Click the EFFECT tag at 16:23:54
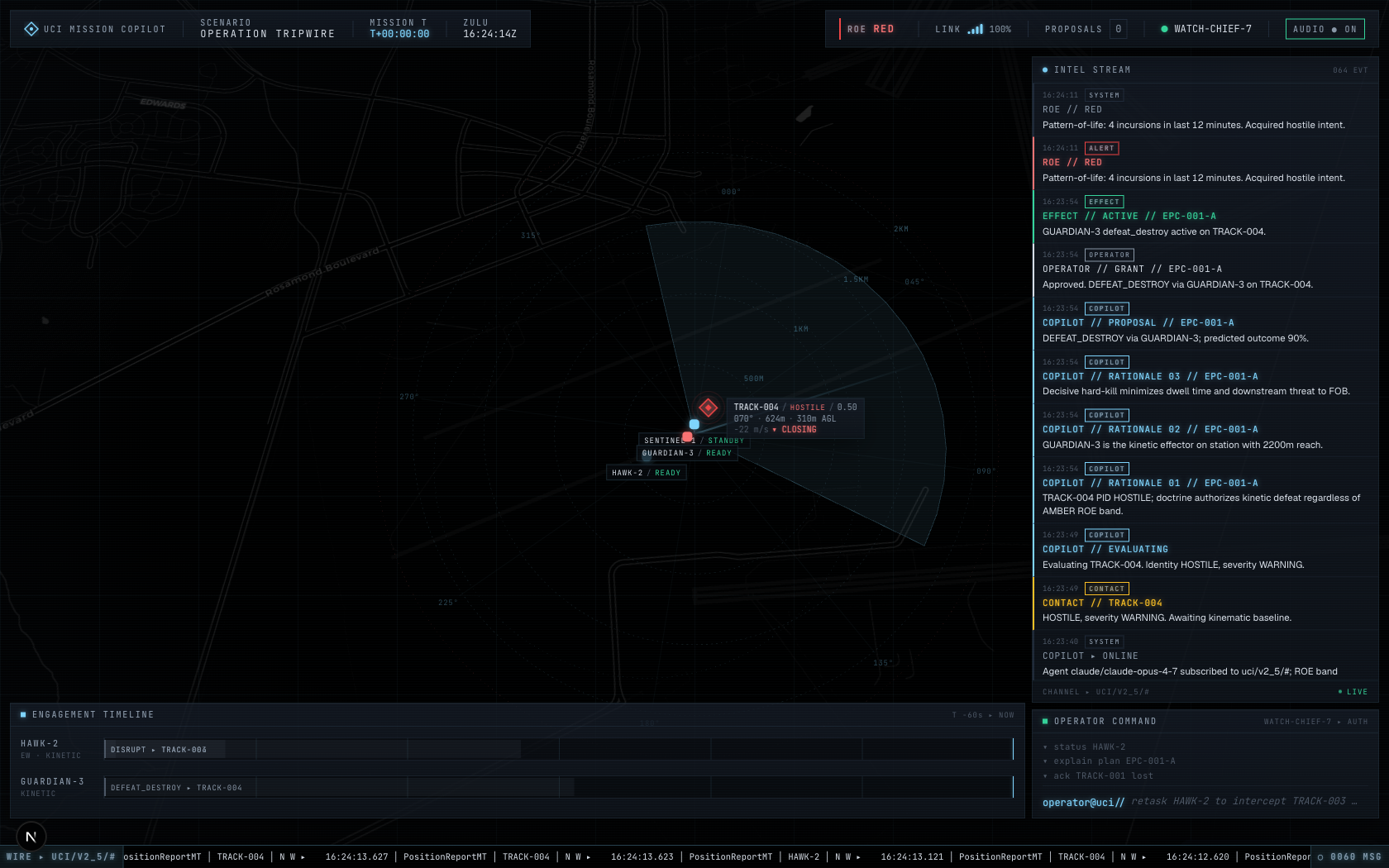Viewport: 1389px width, 868px height. pyautogui.click(x=1104, y=202)
